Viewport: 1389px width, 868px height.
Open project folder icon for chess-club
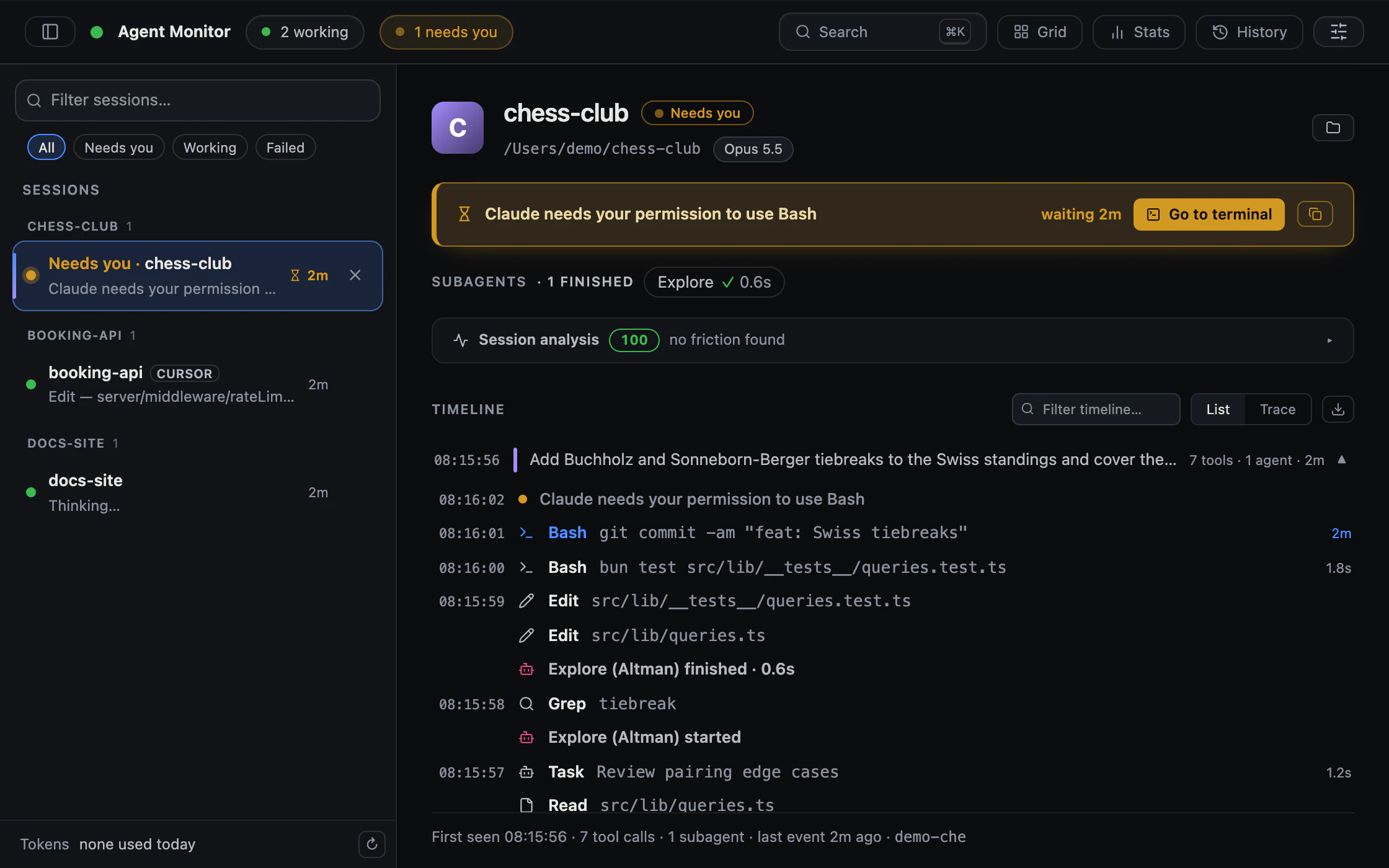tap(1333, 128)
